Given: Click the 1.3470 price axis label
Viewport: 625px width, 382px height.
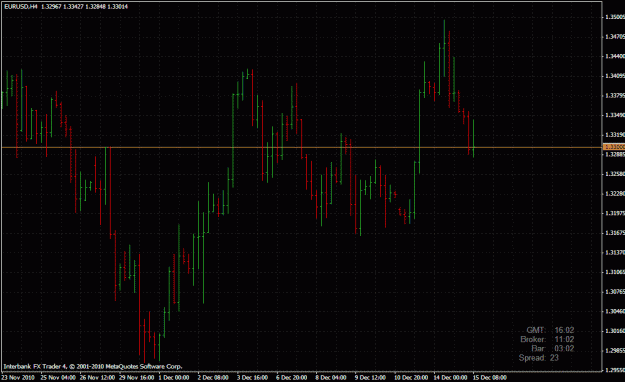Looking at the screenshot, I should click(x=615, y=37).
